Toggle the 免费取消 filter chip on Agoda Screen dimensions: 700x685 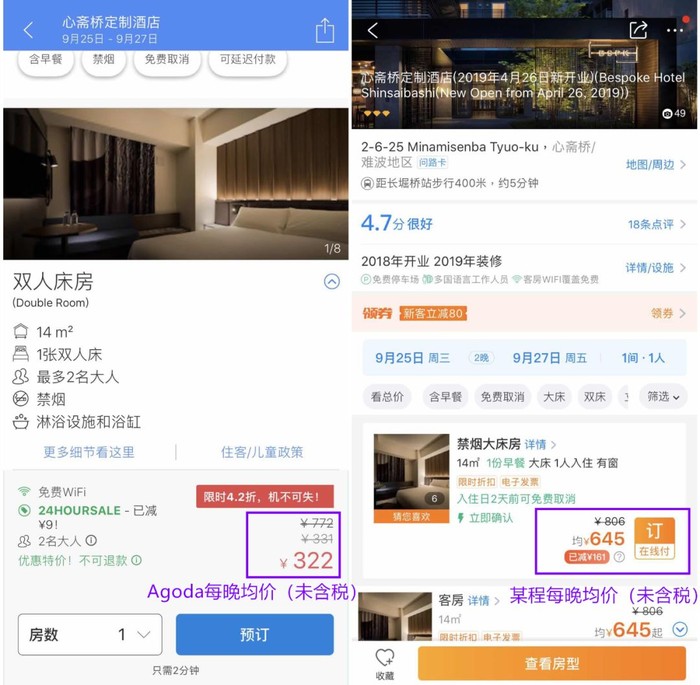pos(167,59)
